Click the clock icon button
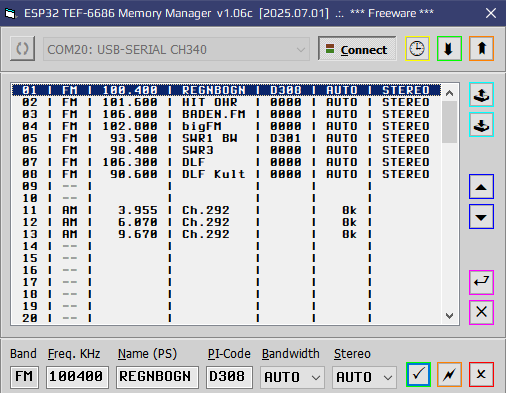Viewport: 506px width, 393px height. tap(417, 49)
